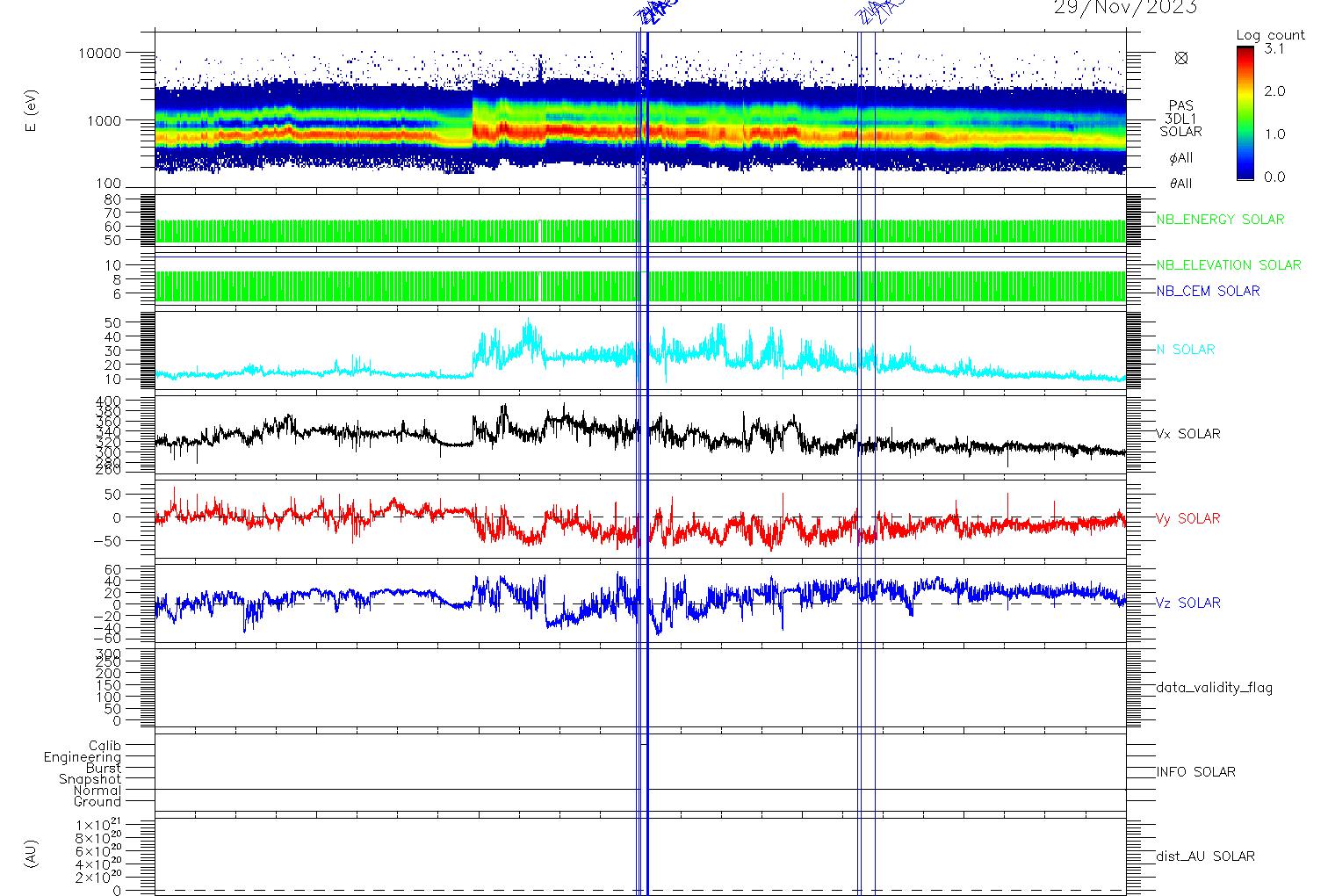Select the 'Log count' colorbar title
This screenshot has height=896, width=1328.
tap(1270, 35)
